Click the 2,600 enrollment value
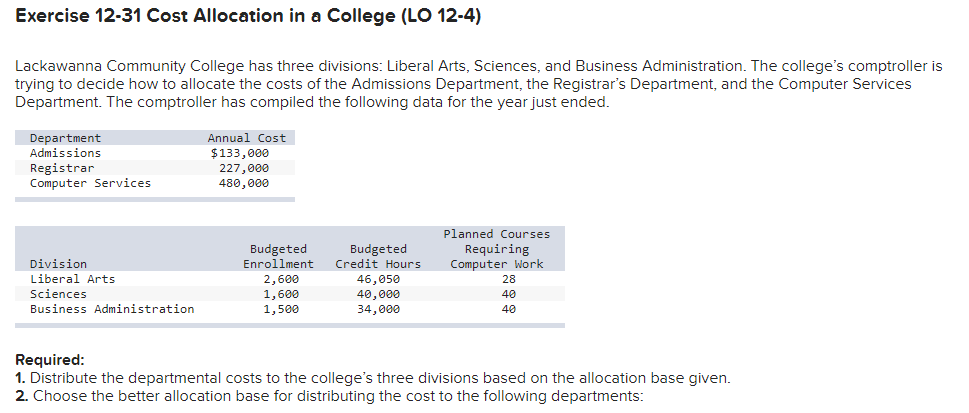The width and height of the screenshot is (969, 413). pos(281,279)
